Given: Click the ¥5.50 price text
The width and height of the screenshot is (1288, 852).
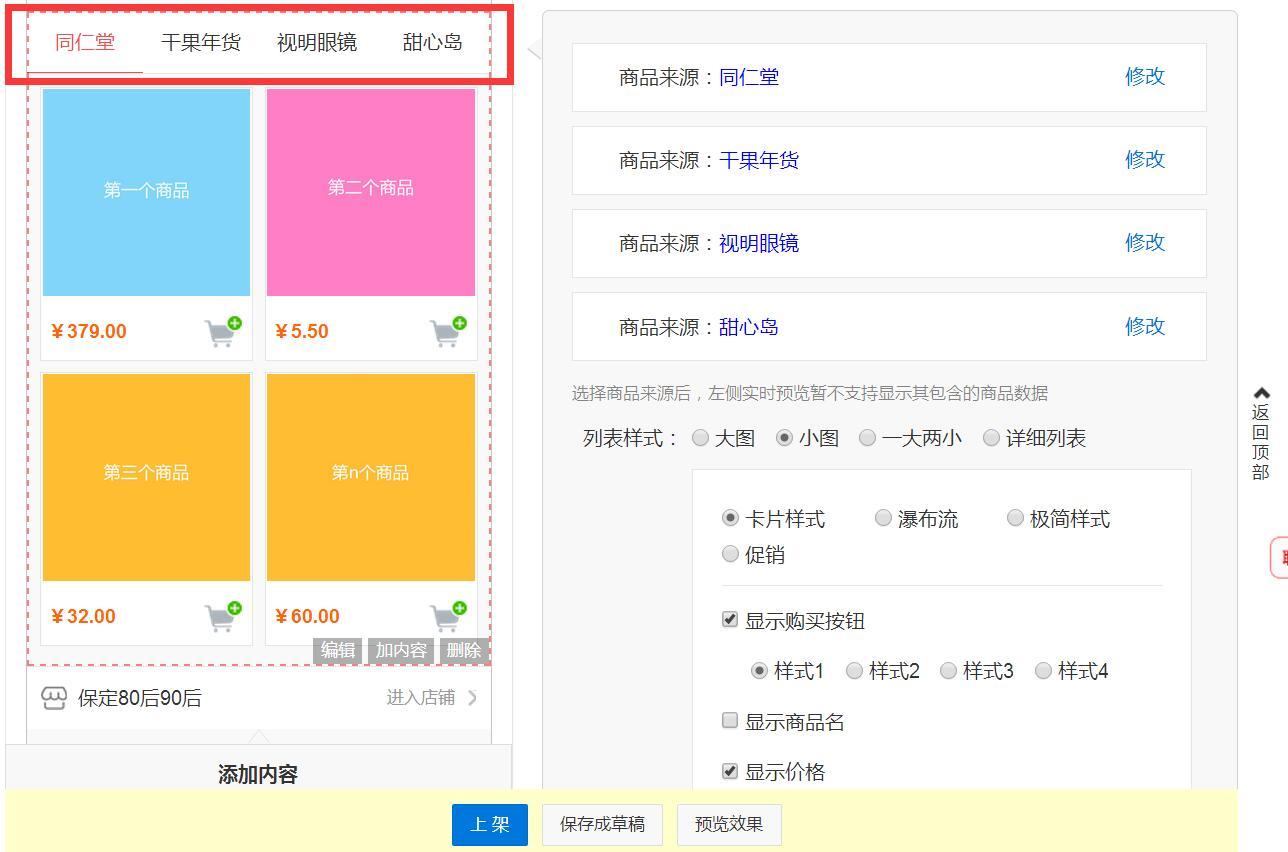Looking at the screenshot, I should [x=302, y=331].
